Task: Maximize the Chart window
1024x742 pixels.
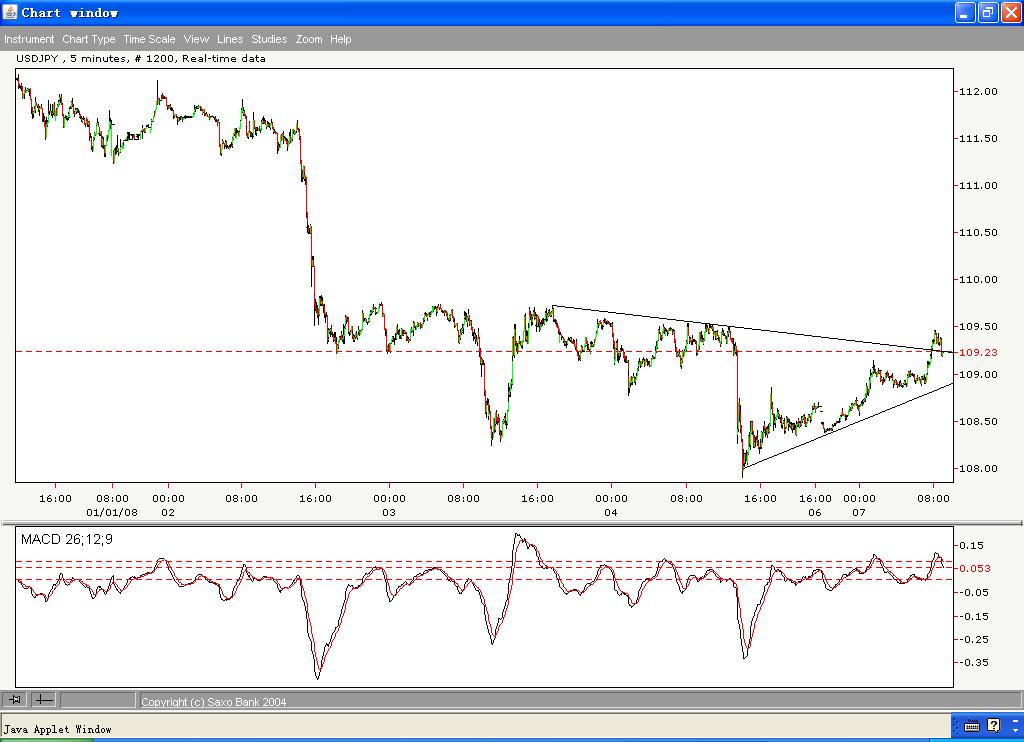Action: pos(987,12)
